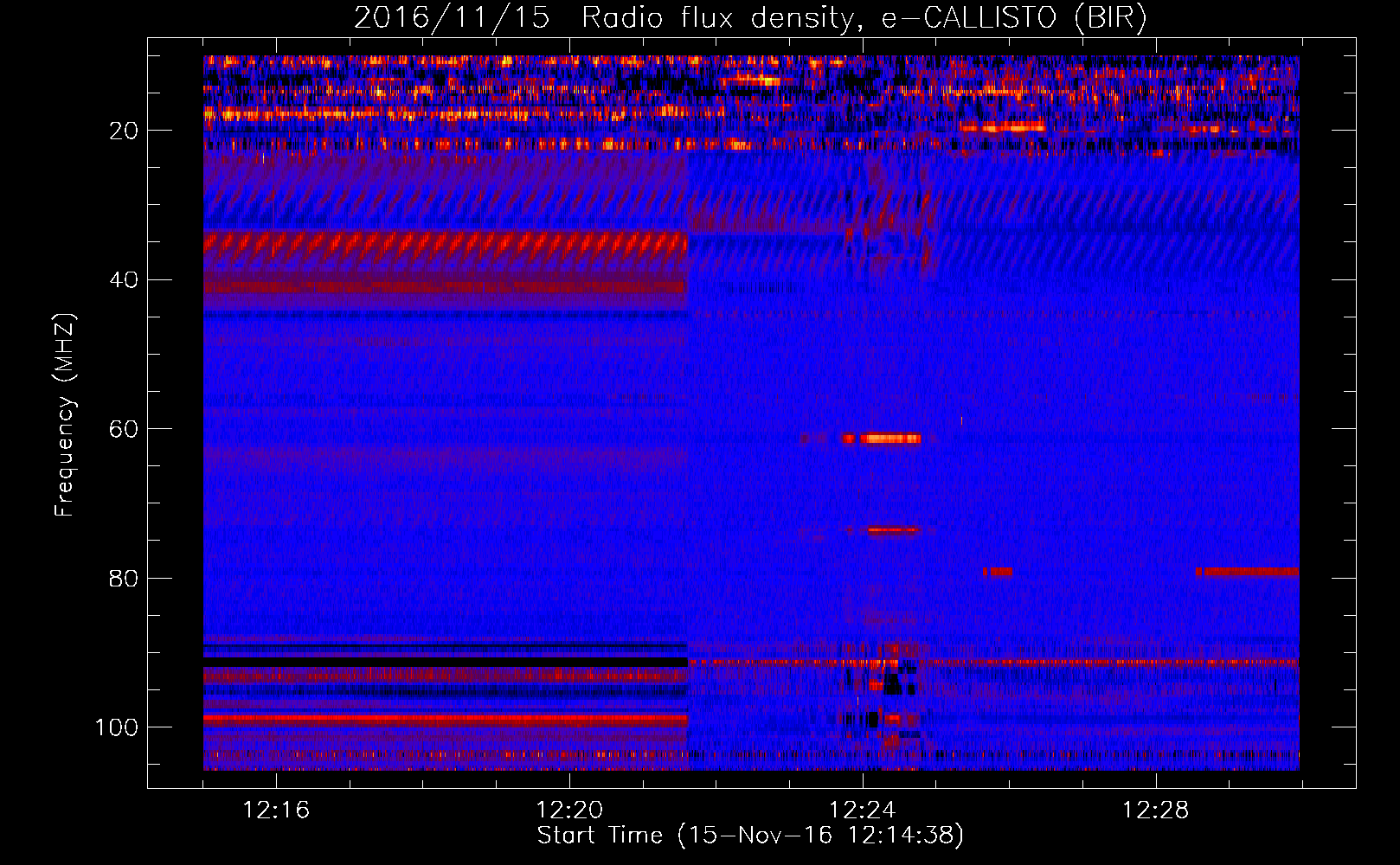The image size is (1400, 865).
Task: Click the 60 tick label on frequency axis
Action: 125,429
